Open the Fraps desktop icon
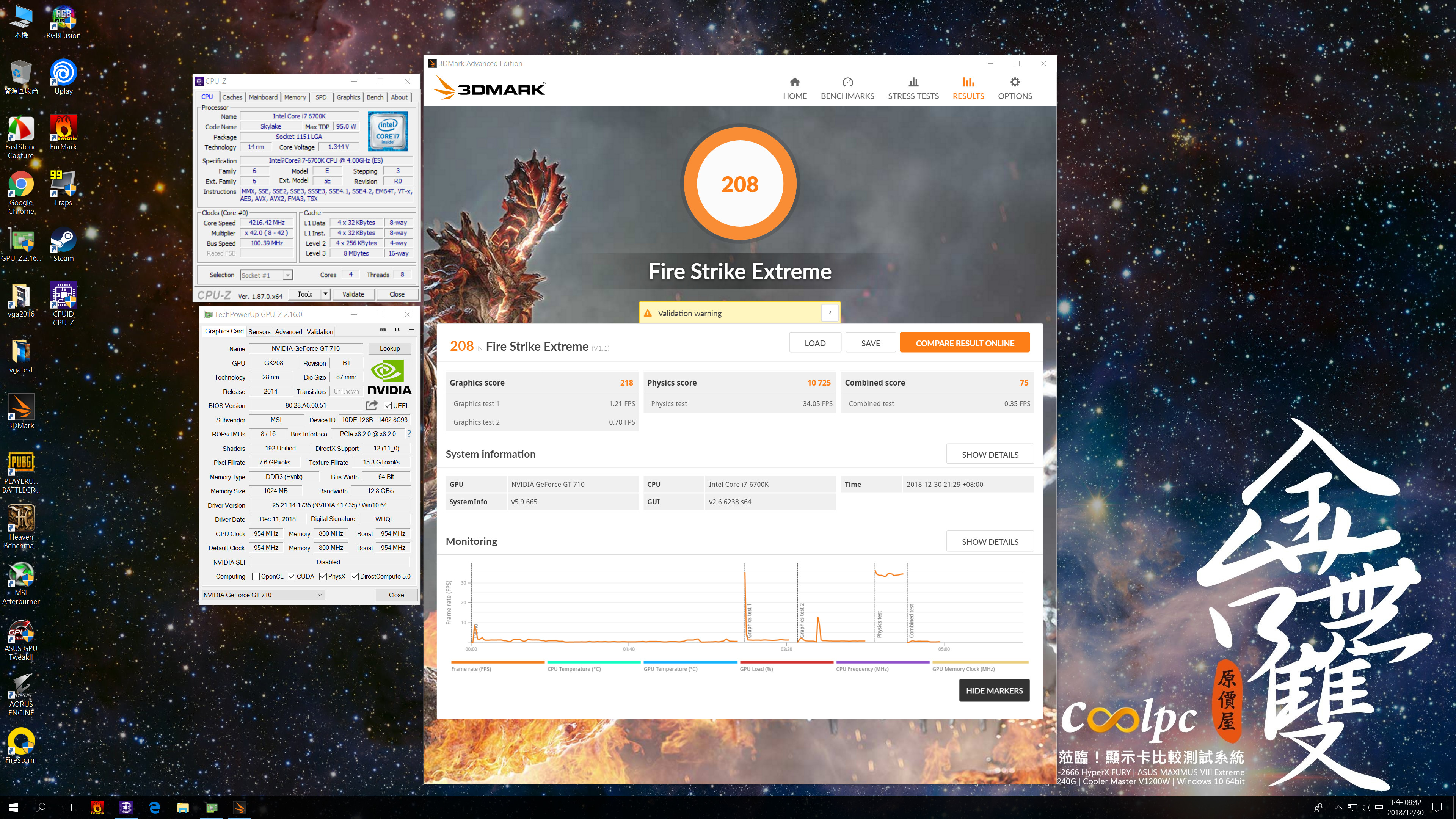The image size is (1456, 819). tap(63, 188)
